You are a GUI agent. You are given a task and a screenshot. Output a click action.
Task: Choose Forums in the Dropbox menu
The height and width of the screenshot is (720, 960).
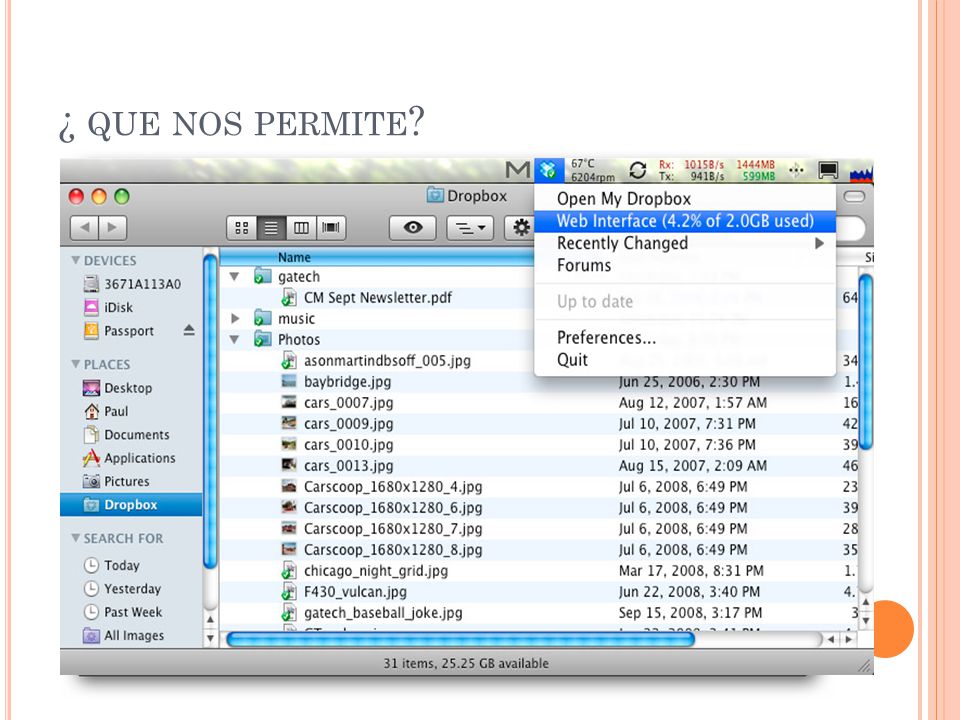pyautogui.click(x=685, y=265)
